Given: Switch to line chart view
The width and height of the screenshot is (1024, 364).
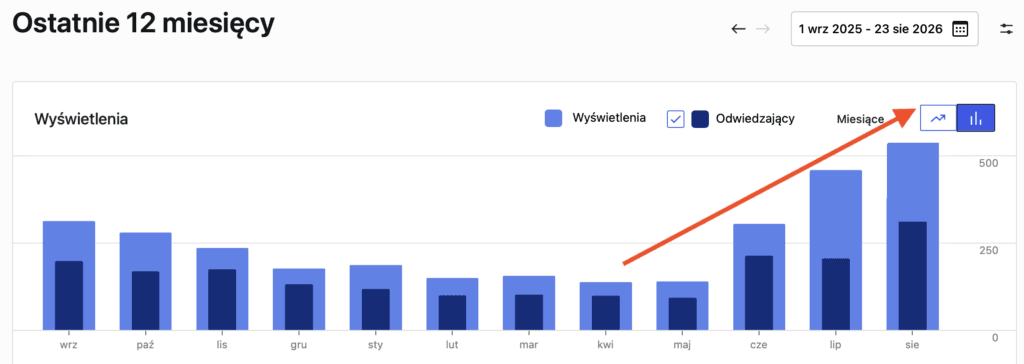Looking at the screenshot, I should (x=938, y=118).
